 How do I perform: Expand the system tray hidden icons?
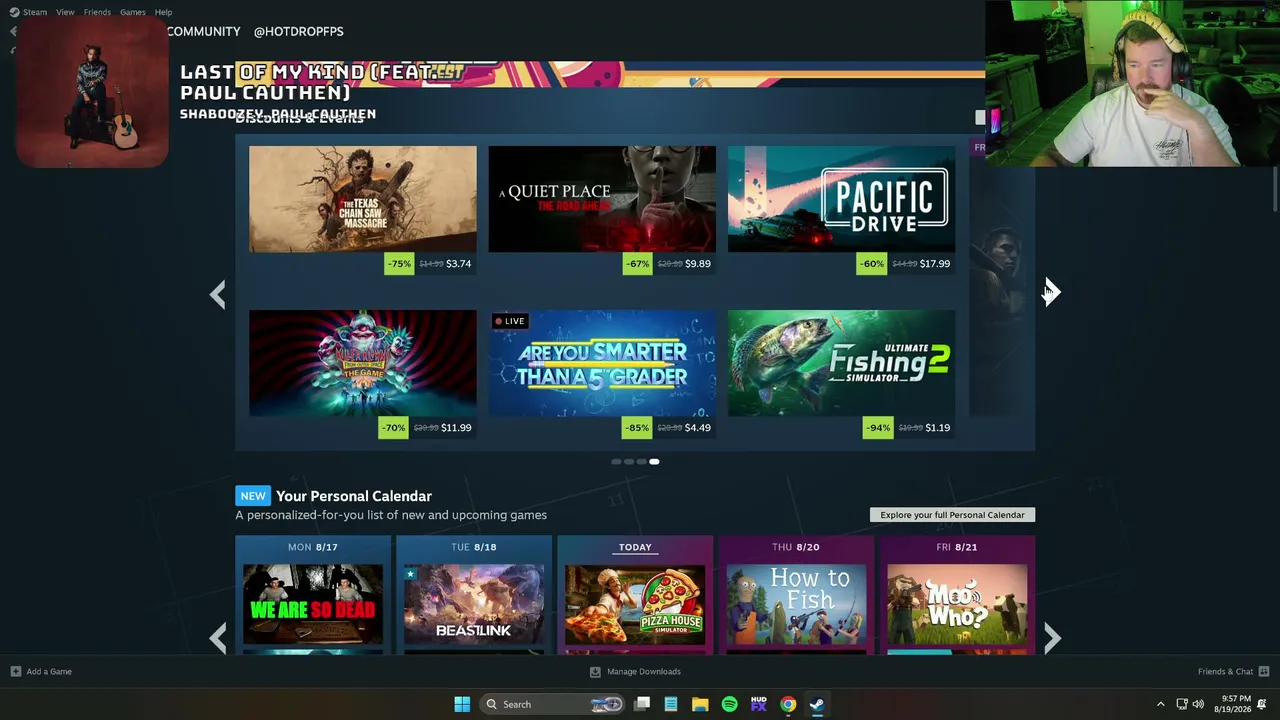(1160, 704)
